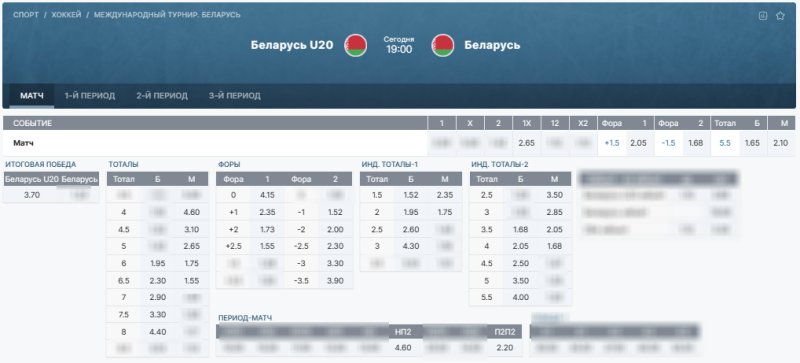Switch to the МАТЧ tab
The width and height of the screenshot is (800, 363).
(x=32, y=95)
